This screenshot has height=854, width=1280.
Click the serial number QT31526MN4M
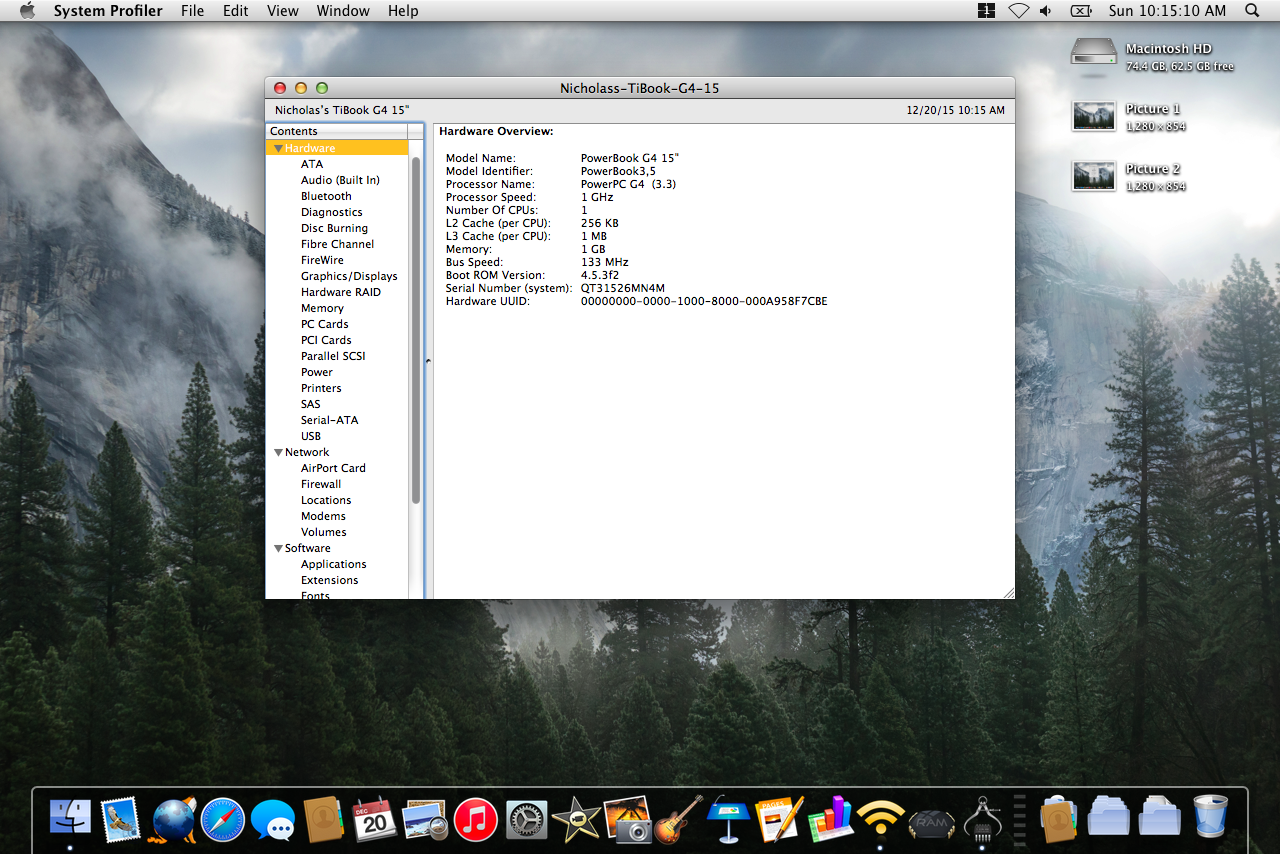[622, 288]
